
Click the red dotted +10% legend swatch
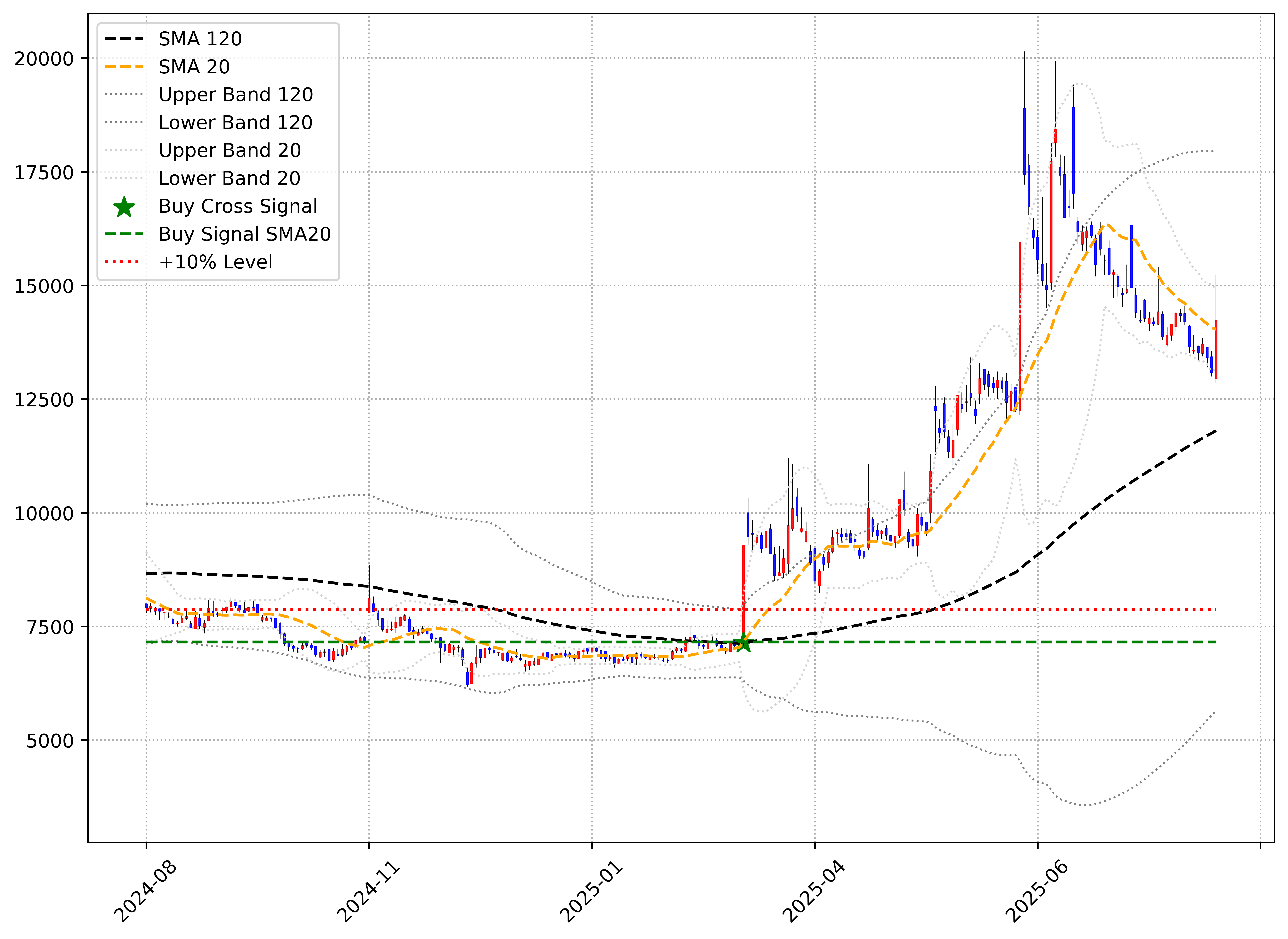pyautogui.click(x=124, y=261)
